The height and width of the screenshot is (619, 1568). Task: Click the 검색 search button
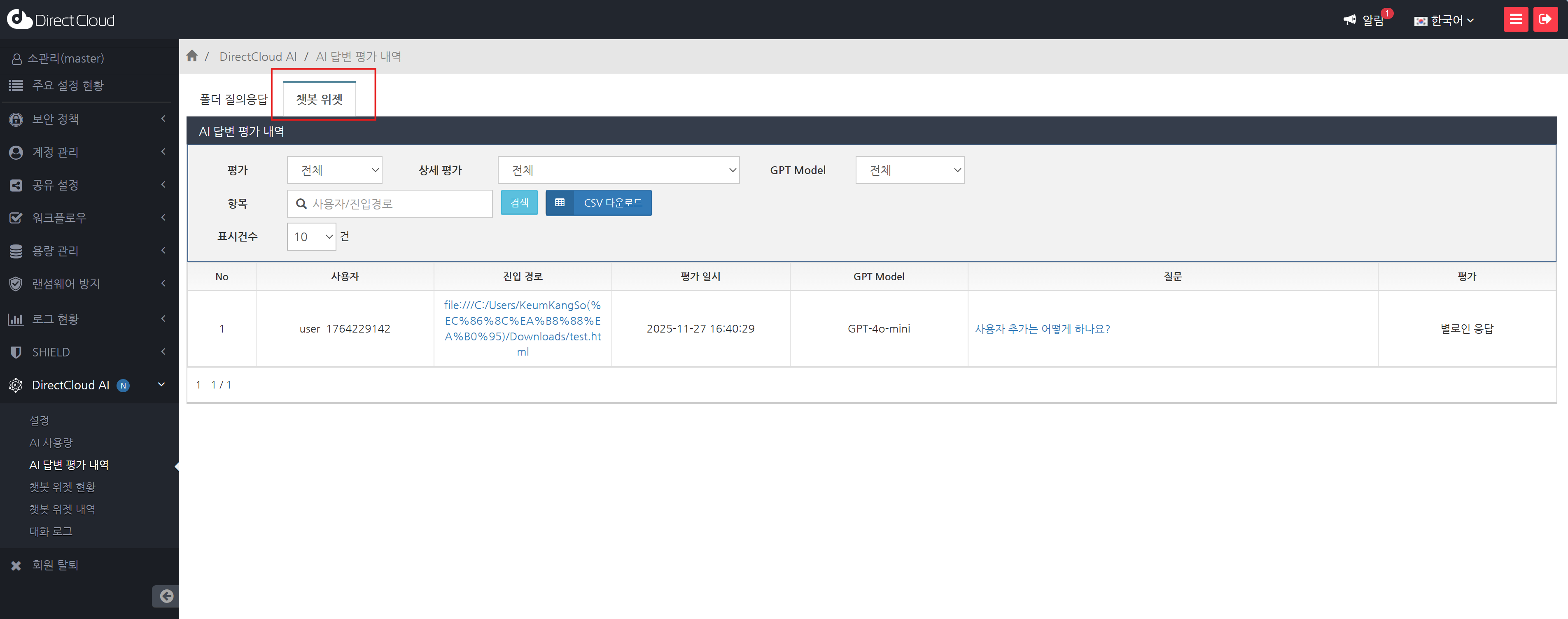(518, 202)
